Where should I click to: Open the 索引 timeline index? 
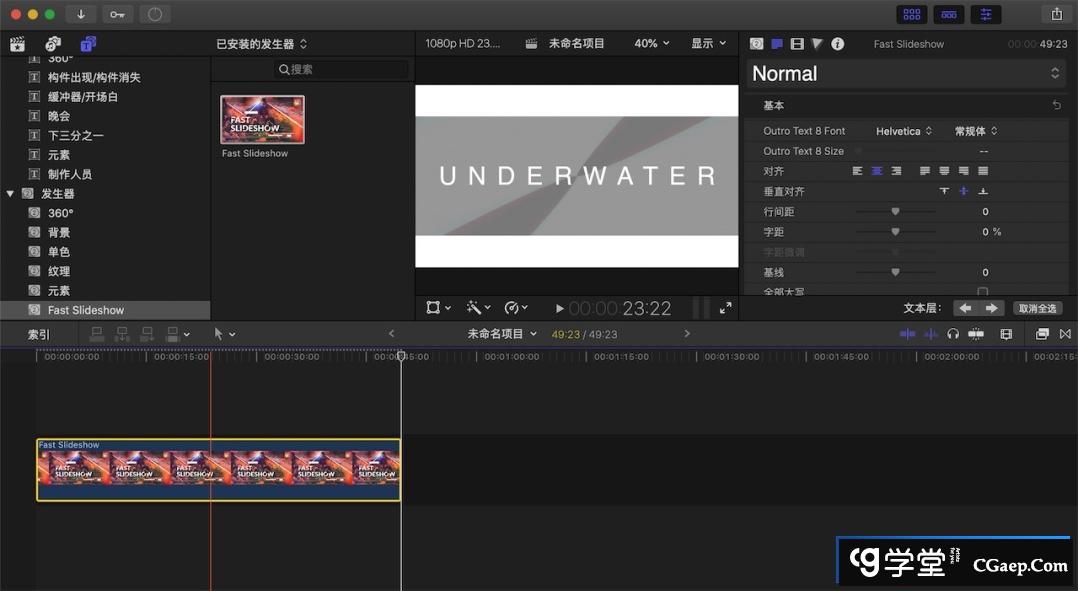38,334
